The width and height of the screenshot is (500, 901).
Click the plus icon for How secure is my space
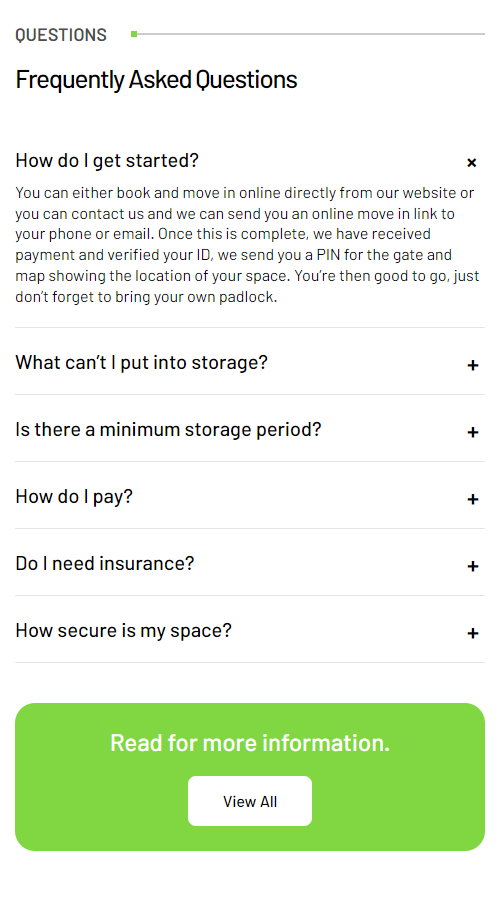pyautogui.click(x=472, y=633)
